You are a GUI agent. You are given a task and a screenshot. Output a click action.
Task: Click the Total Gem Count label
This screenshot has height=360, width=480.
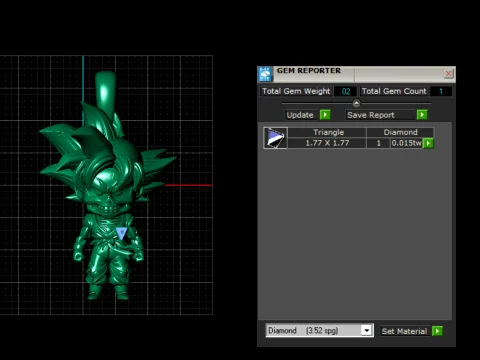(x=394, y=91)
